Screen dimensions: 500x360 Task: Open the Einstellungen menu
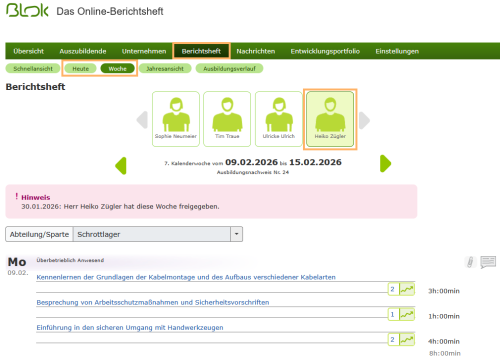pyautogui.click(x=397, y=51)
